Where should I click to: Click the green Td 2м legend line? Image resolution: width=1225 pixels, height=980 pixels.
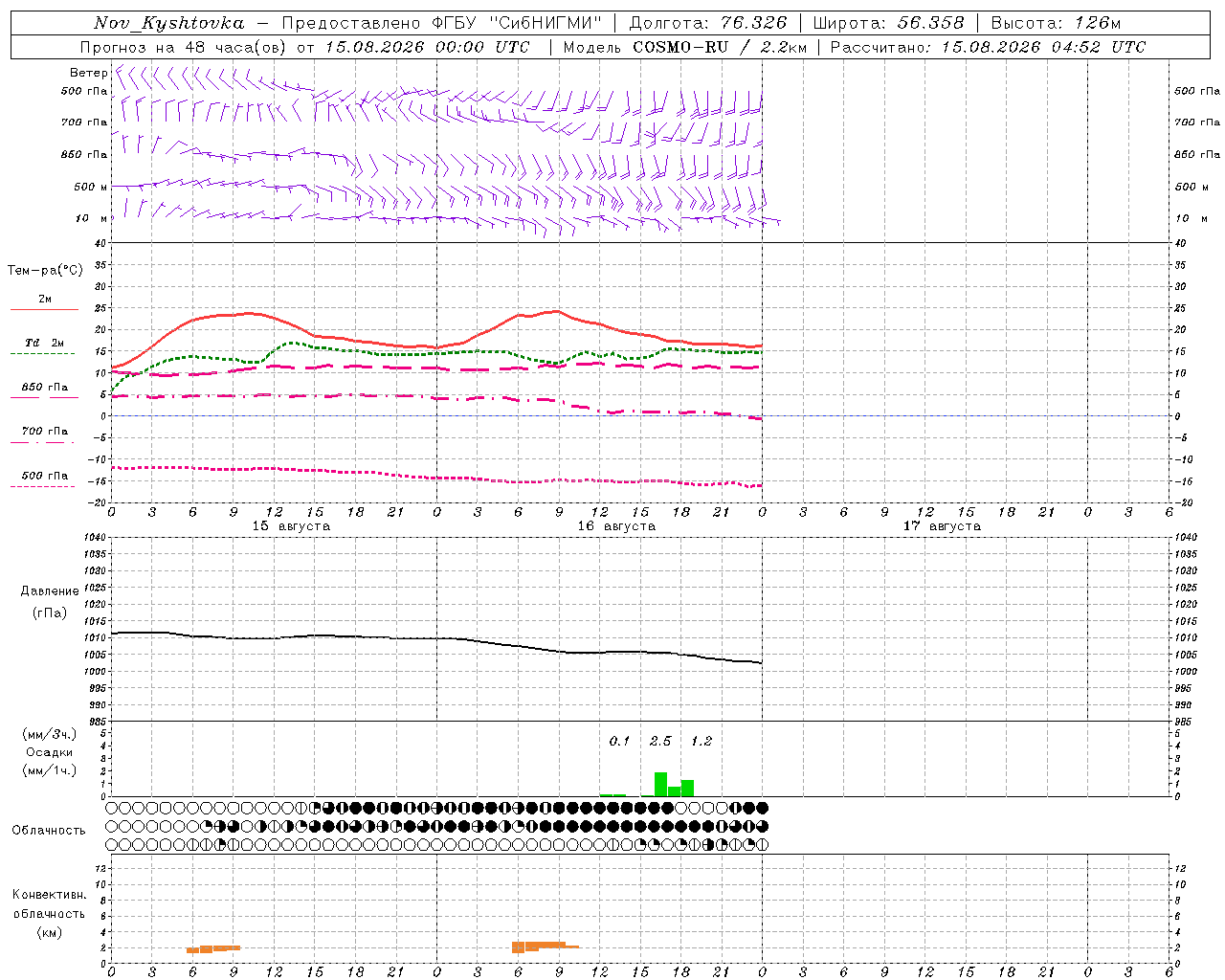[42, 354]
